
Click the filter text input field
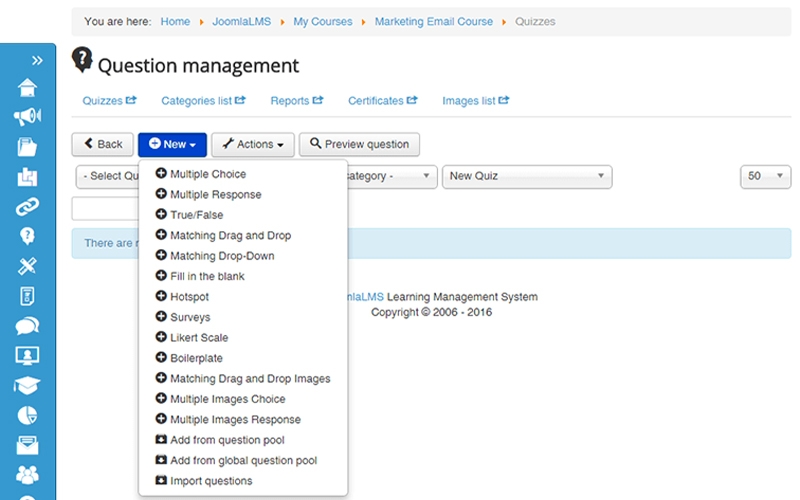click(105, 208)
